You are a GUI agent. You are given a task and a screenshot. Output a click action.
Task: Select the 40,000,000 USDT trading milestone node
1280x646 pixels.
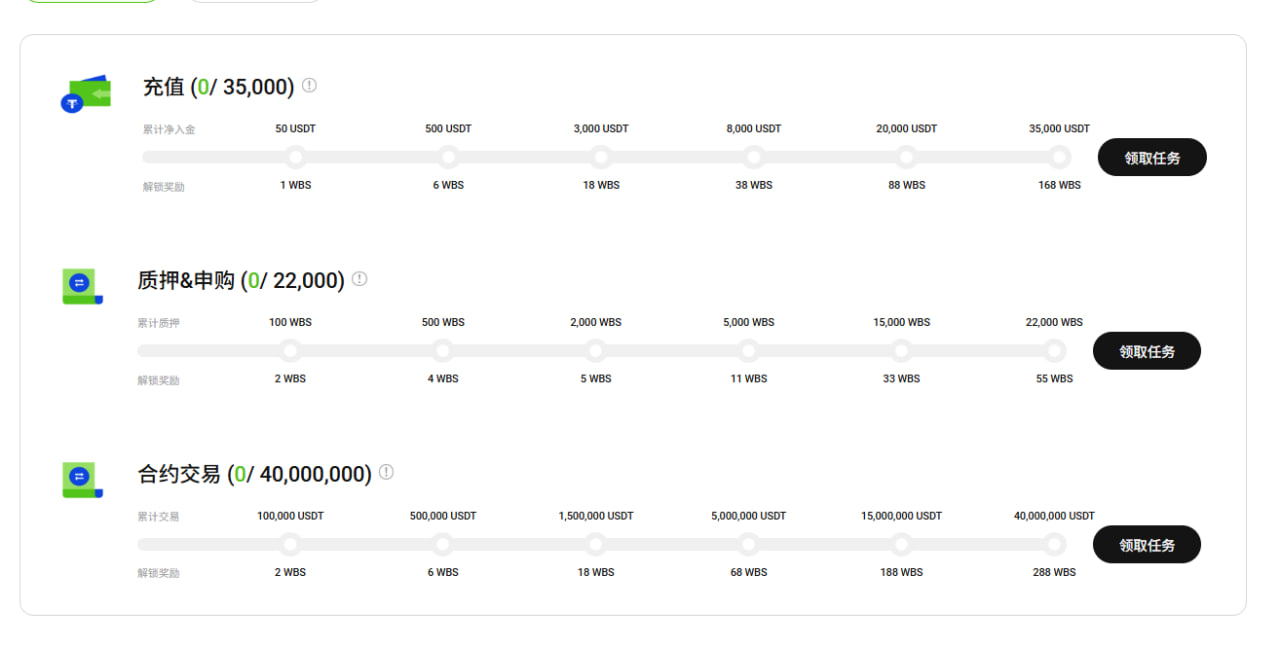[1054, 544]
